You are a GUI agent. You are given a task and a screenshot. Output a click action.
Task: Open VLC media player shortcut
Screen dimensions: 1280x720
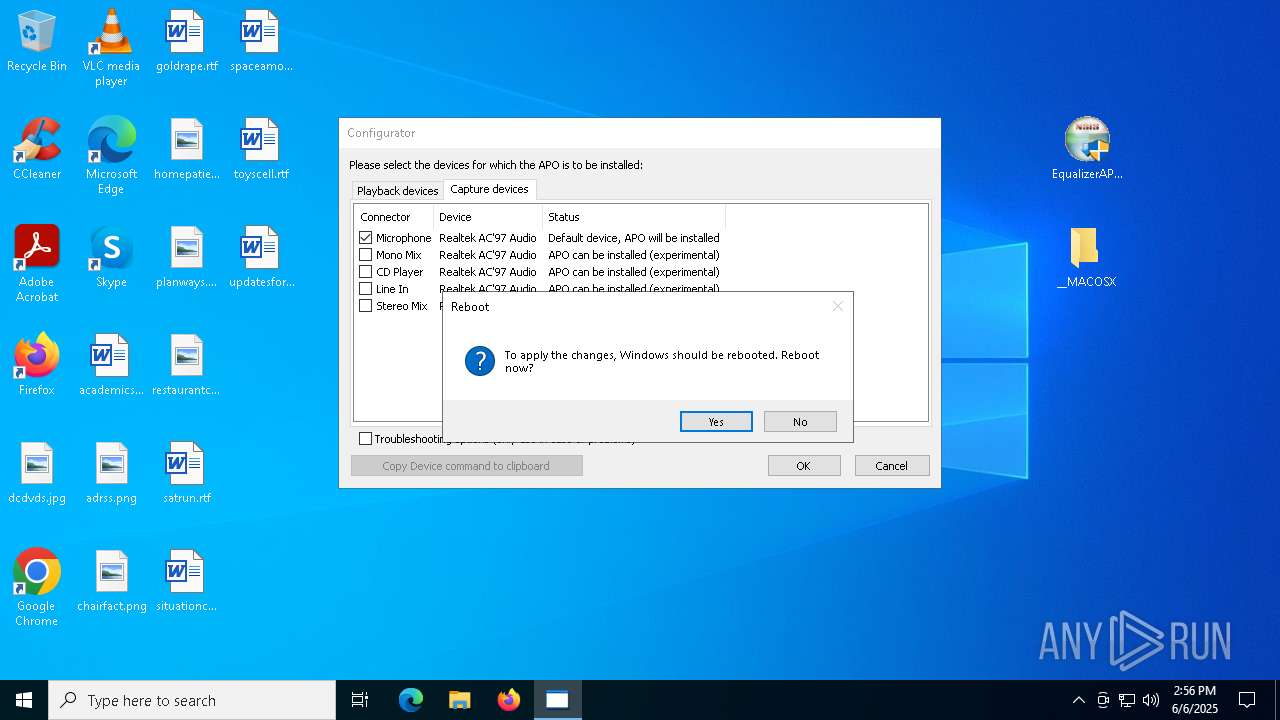pos(111,48)
